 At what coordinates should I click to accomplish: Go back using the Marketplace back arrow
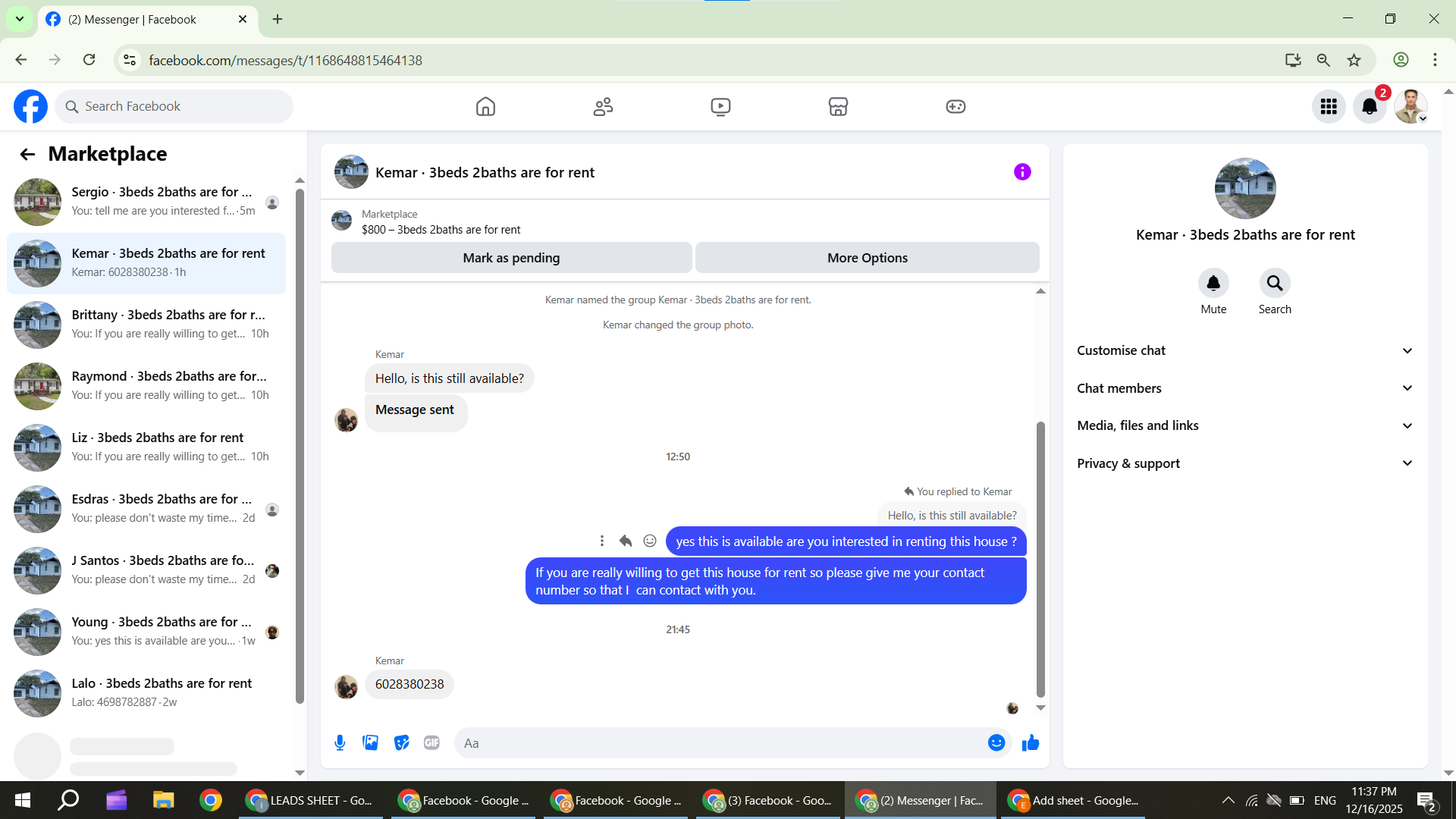coord(27,155)
